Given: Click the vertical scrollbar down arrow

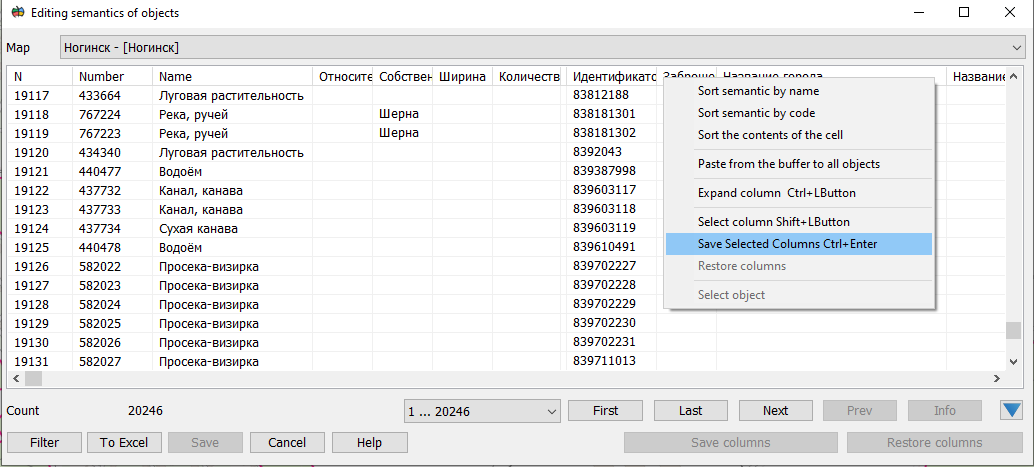Looking at the screenshot, I should pyautogui.click(x=1014, y=361).
